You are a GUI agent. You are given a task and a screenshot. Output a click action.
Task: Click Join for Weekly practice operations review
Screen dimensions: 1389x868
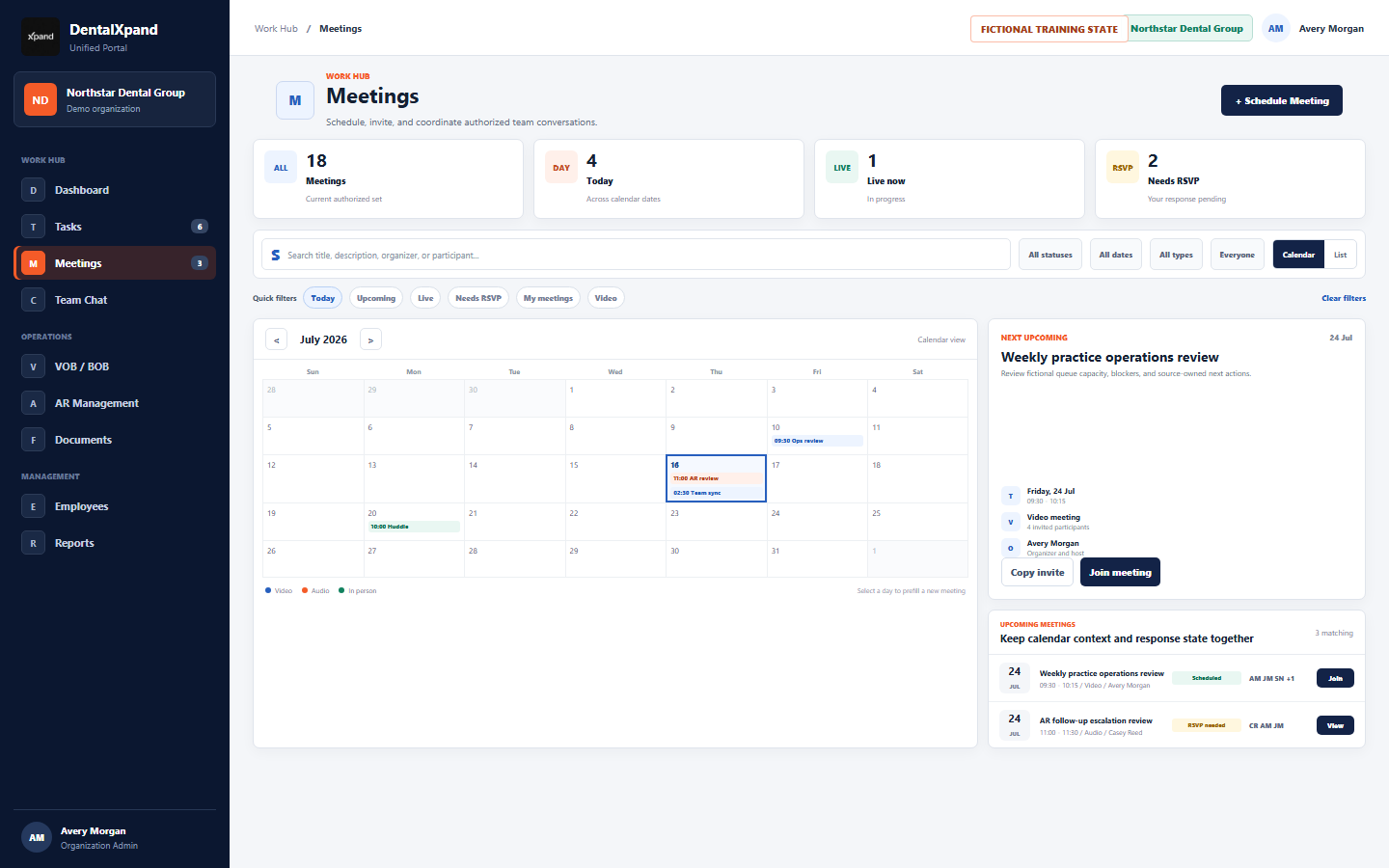click(1335, 678)
